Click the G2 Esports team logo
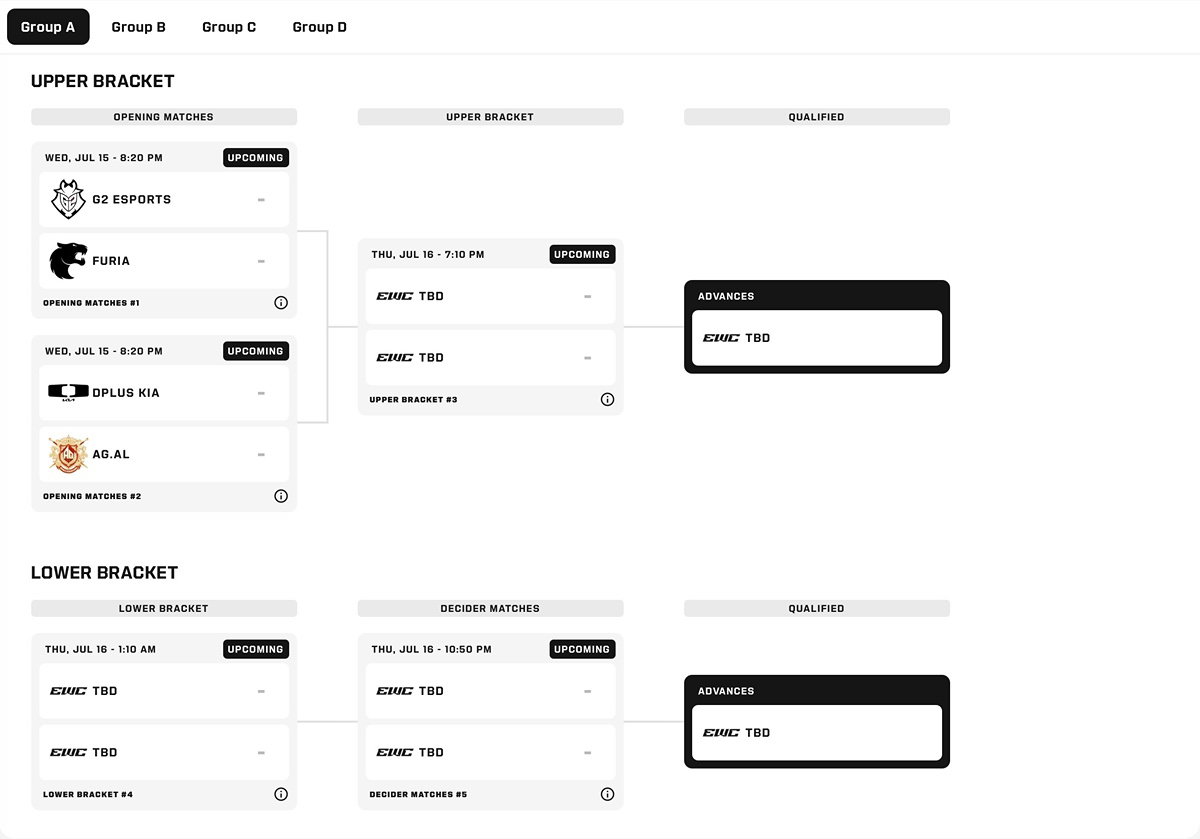 pyautogui.click(x=68, y=199)
